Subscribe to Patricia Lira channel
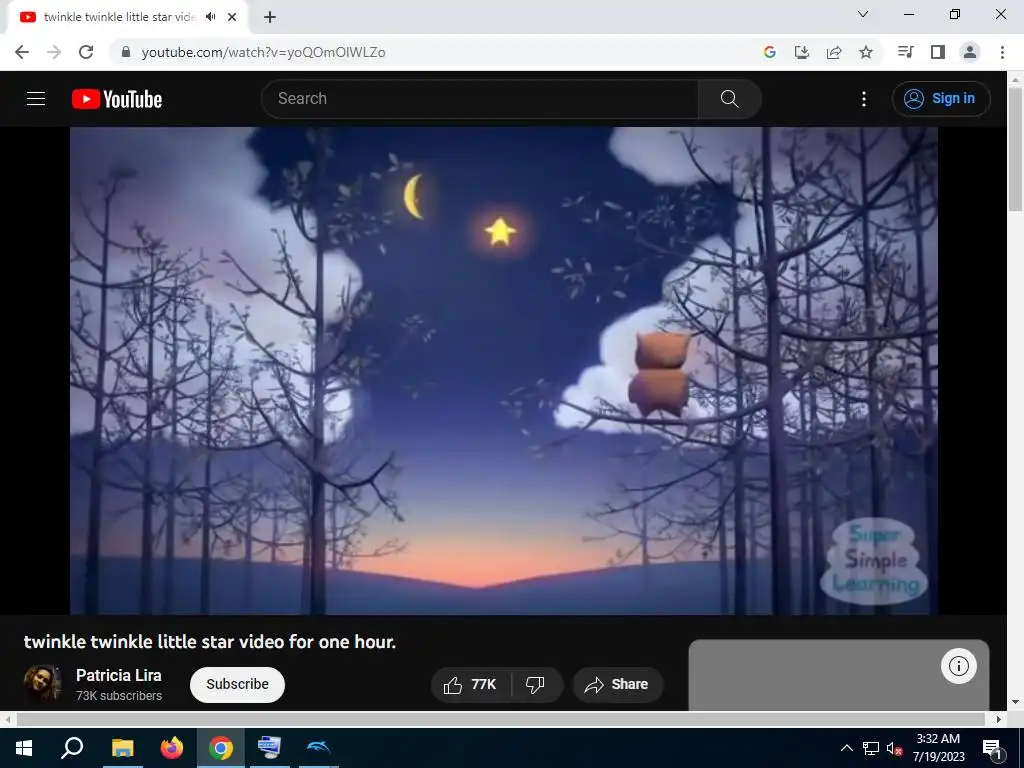1024x768 pixels. (237, 684)
